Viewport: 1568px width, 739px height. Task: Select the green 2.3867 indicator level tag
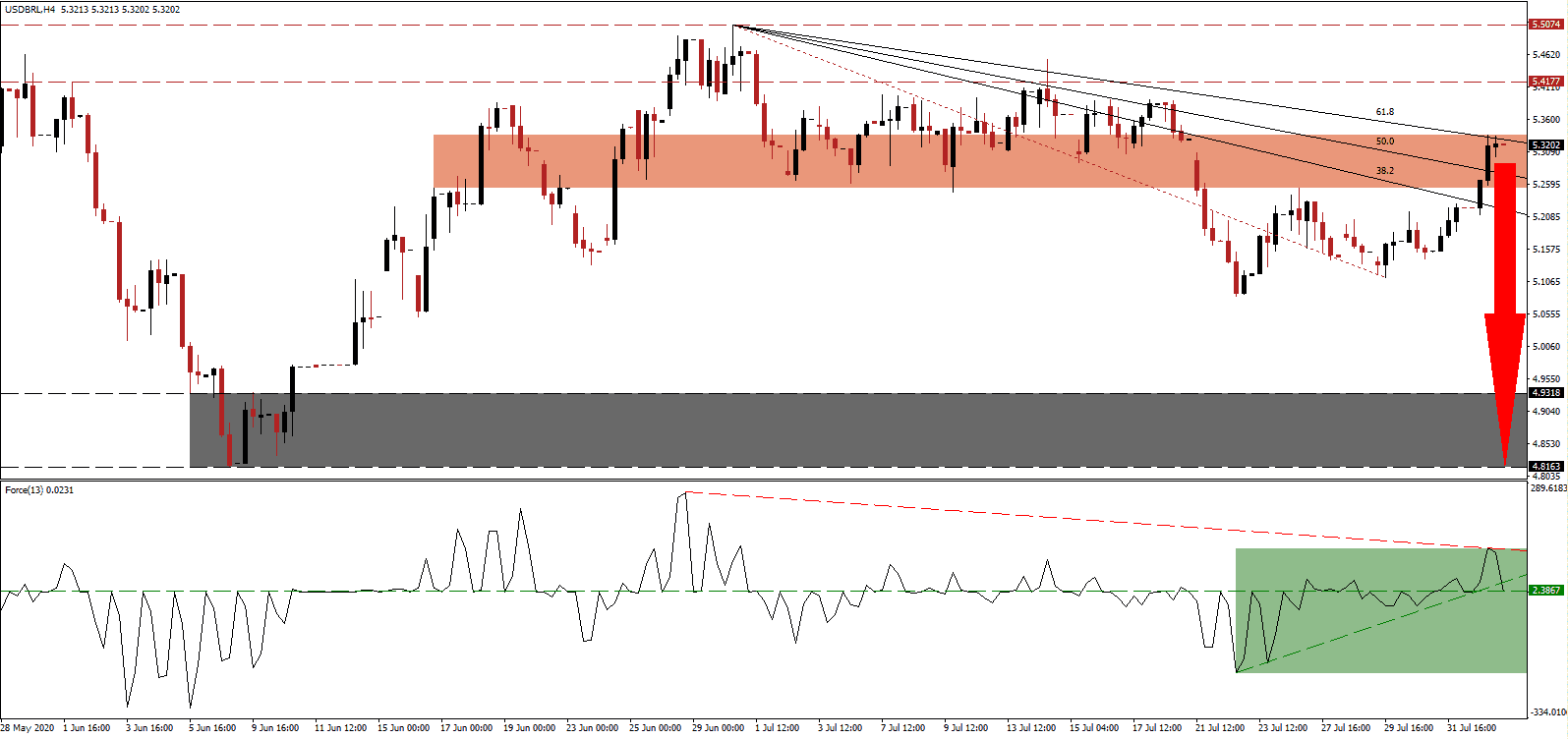[x=1545, y=590]
